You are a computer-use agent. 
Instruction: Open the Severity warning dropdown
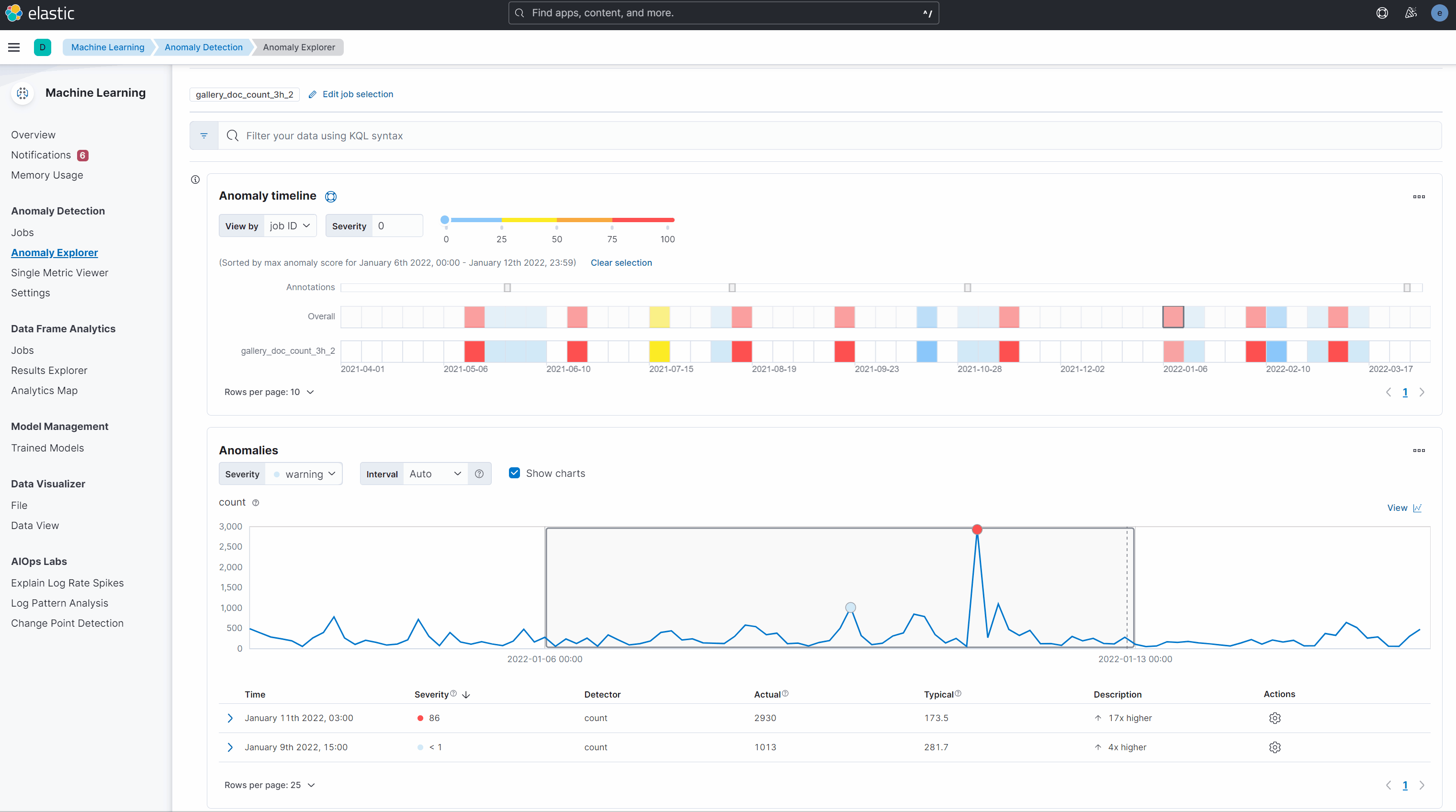[304, 474]
